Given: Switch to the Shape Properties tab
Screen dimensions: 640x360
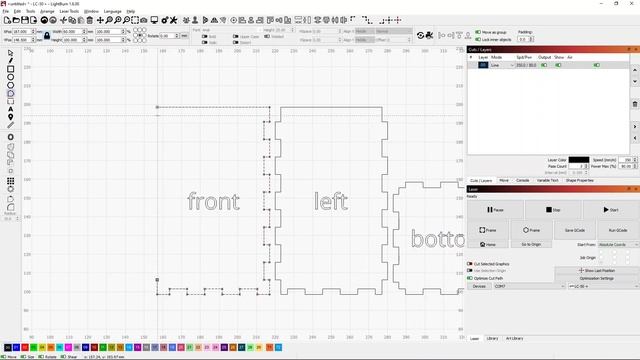Looking at the screenshot, I should [x=580, y=180].
